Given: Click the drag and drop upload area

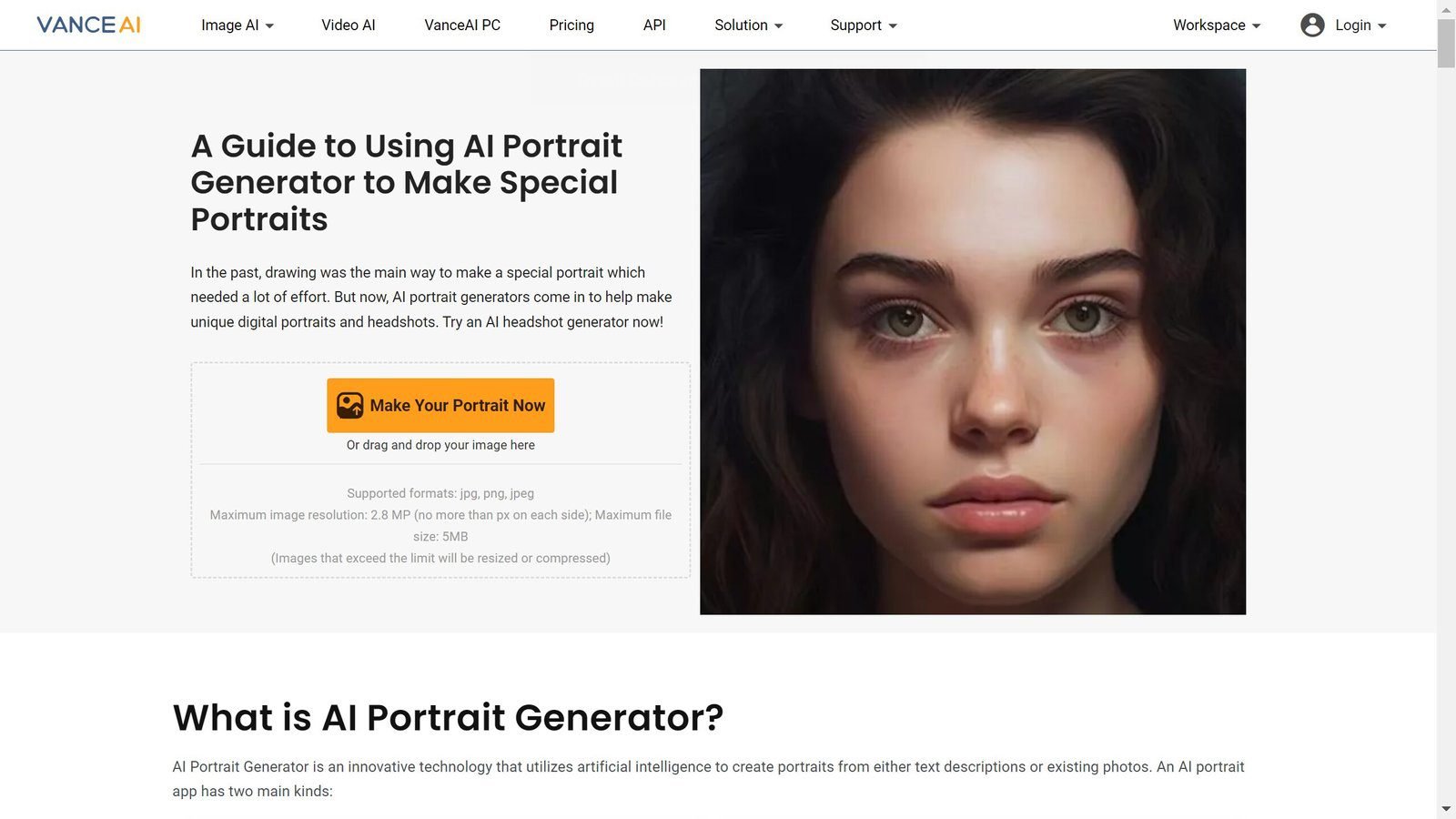Looking at the screenshot, I should click(x=440, y=470).
